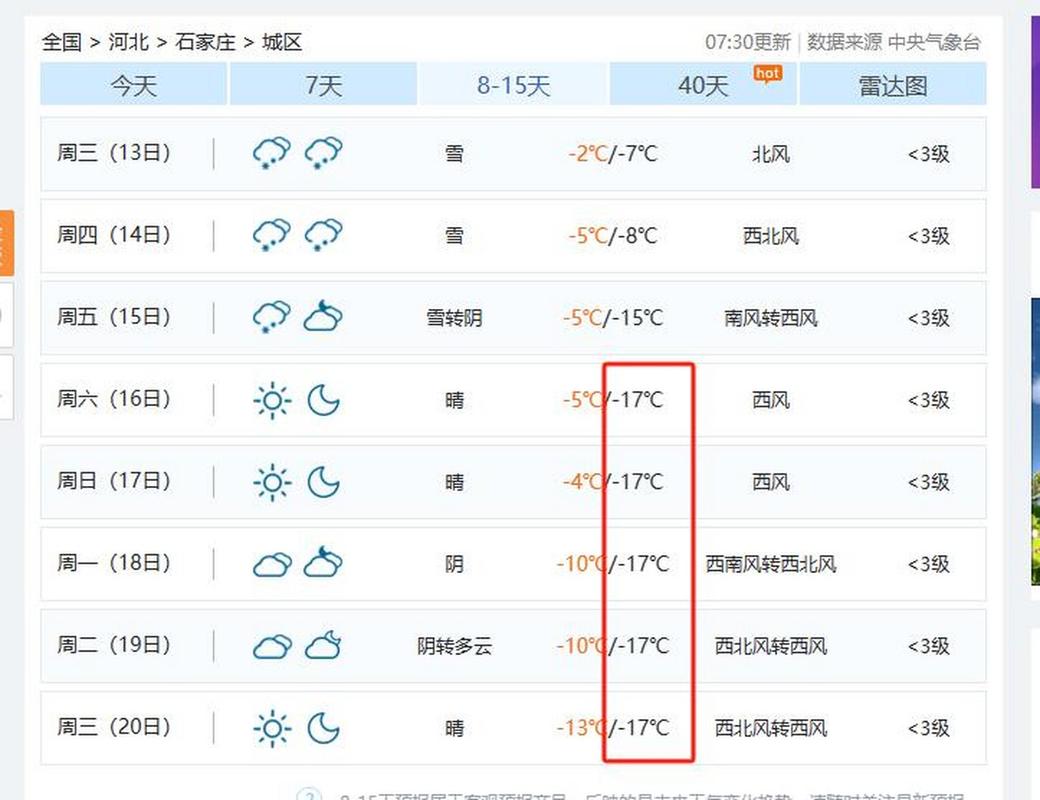The image size is (1040, 800).
Task: Click the daytime snow icon for 周四 (14日)
Action: coord(272,235)
